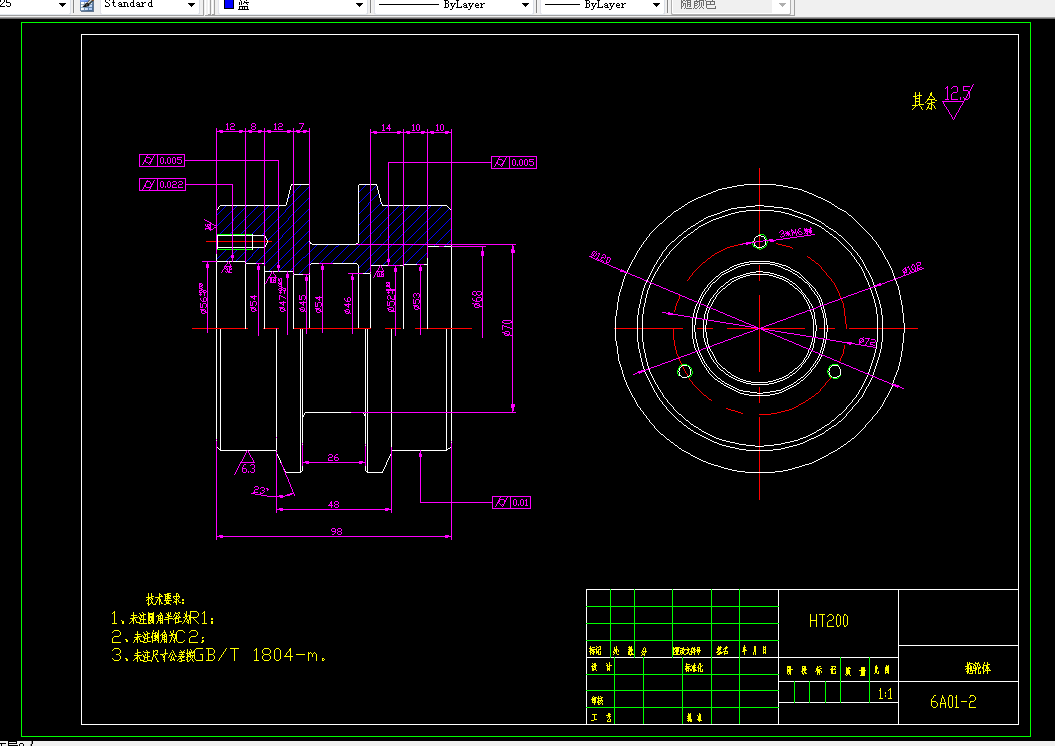Click the 工艺 cell in the title block
This screenshot has width=1055, height=746.
[x=601, y=717]
